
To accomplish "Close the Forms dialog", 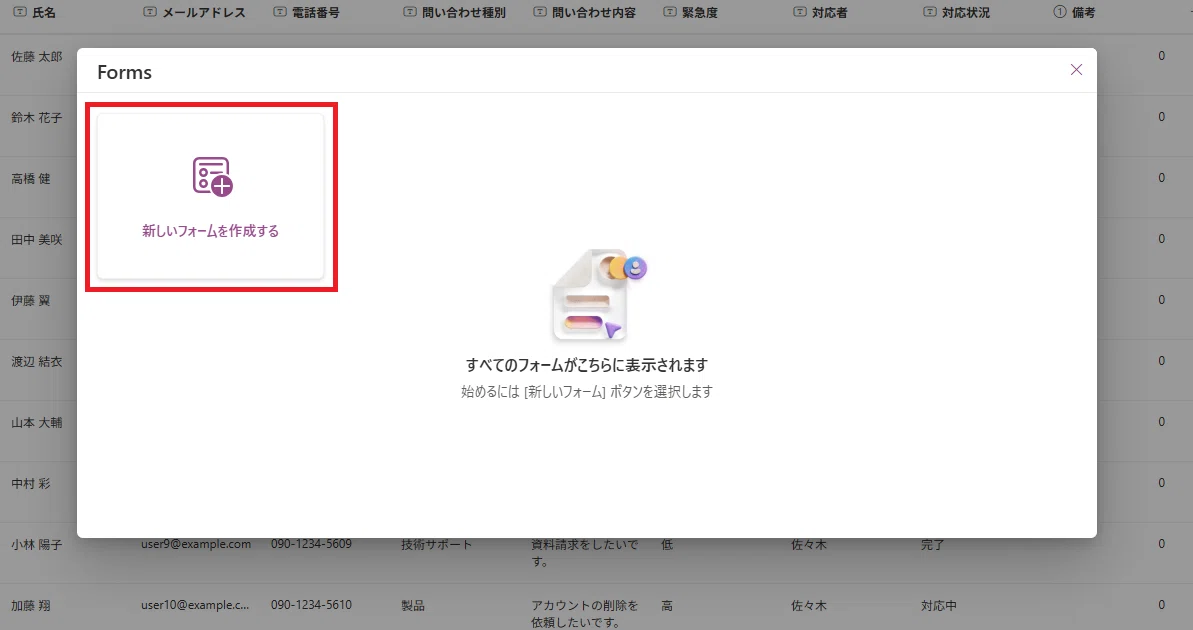I will [1076, 70].
